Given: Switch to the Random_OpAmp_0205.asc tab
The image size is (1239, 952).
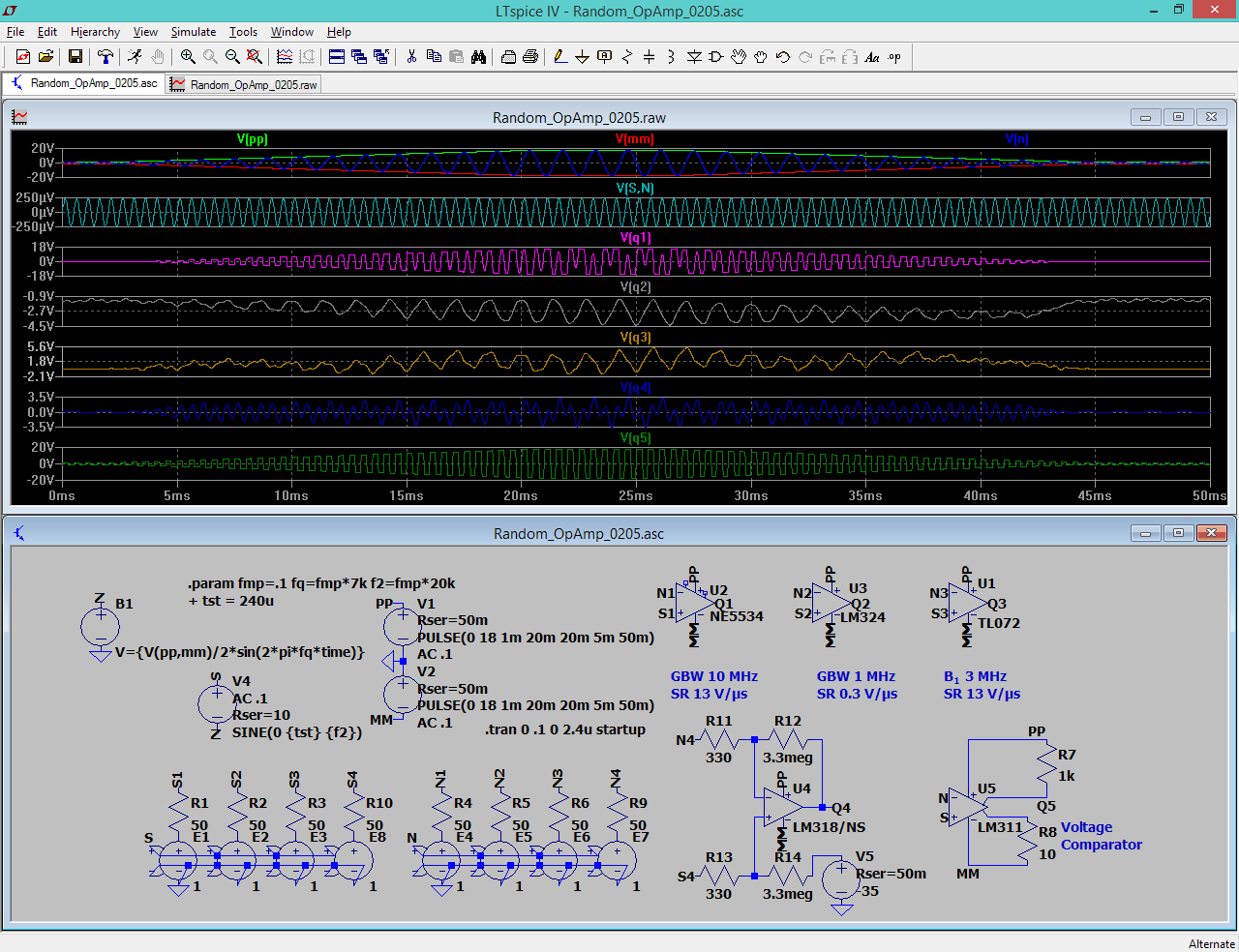Looking at the screenshot, I should point(83,84).
